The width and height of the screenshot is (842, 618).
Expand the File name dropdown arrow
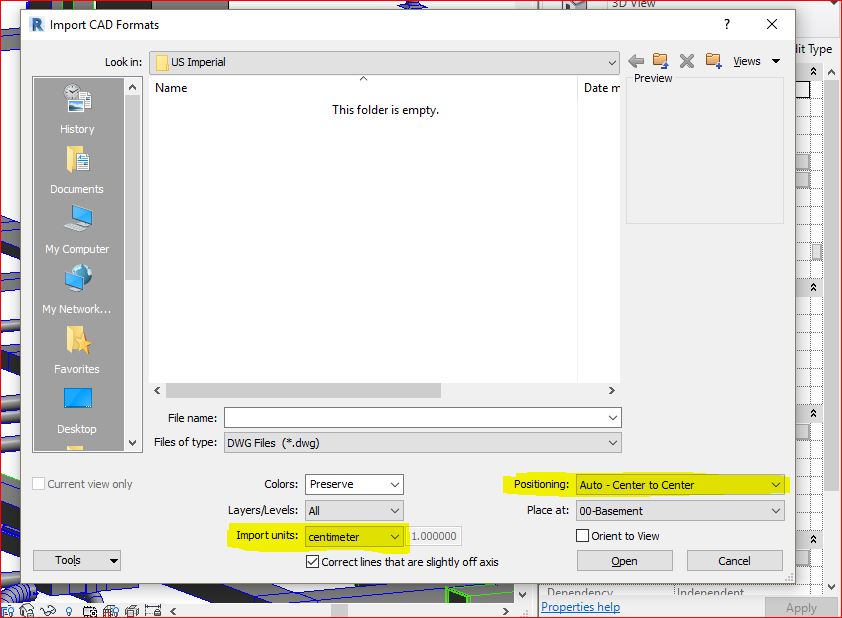click(x=613, y=418)
